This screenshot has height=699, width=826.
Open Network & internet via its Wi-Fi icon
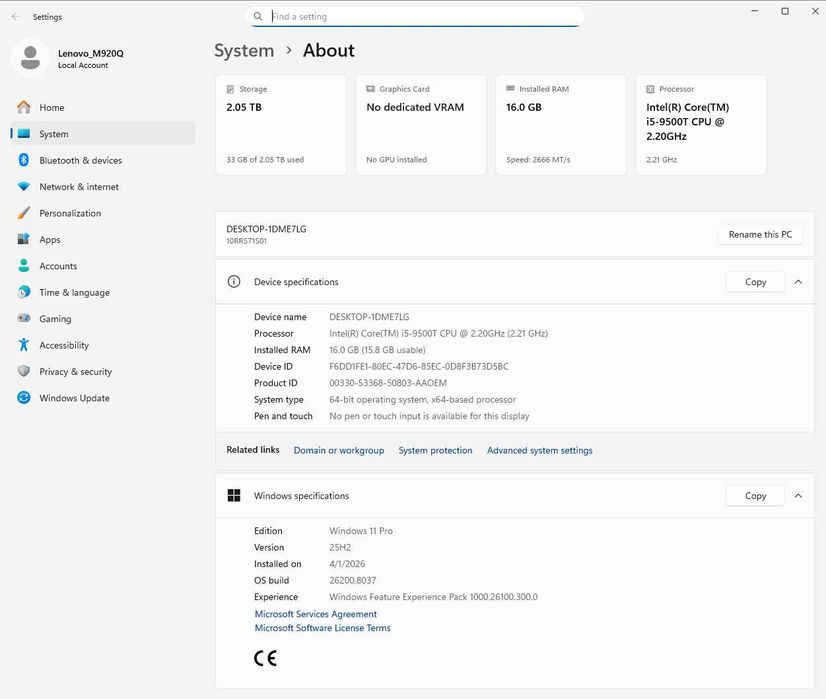tap(23, 187)
